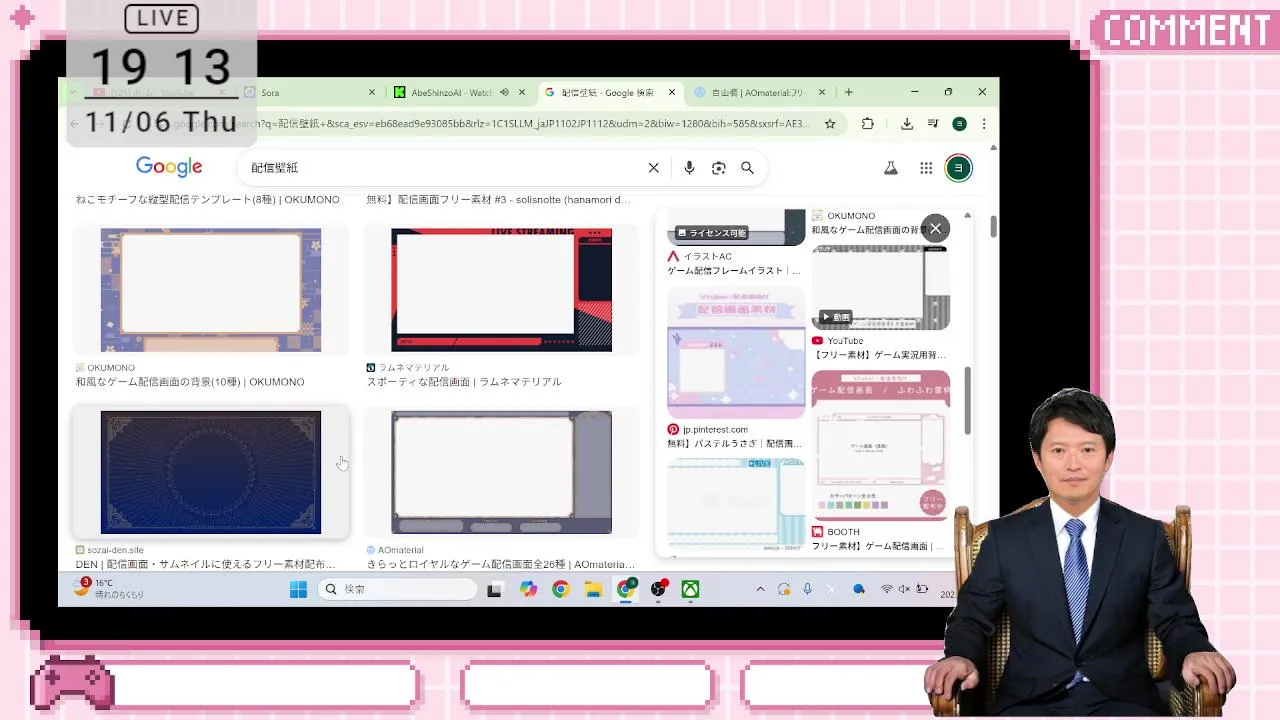
Task: Show hidden system tray icons
Action: [x=760, y=590]
